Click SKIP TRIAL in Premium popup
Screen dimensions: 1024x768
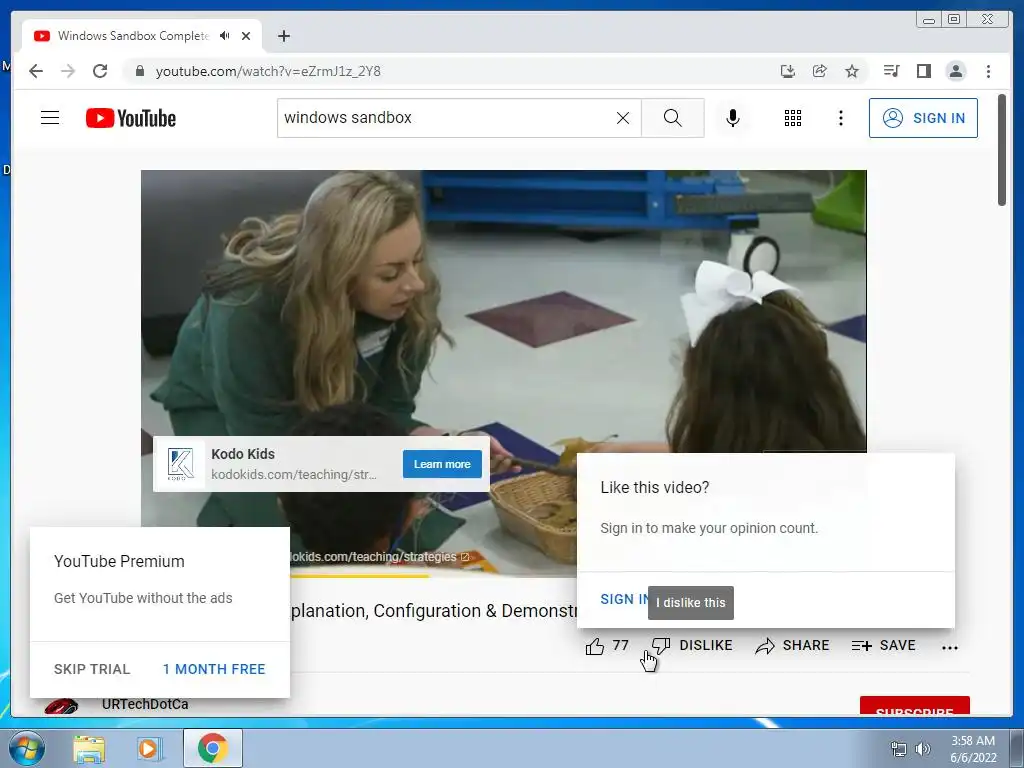pos(92,669)
